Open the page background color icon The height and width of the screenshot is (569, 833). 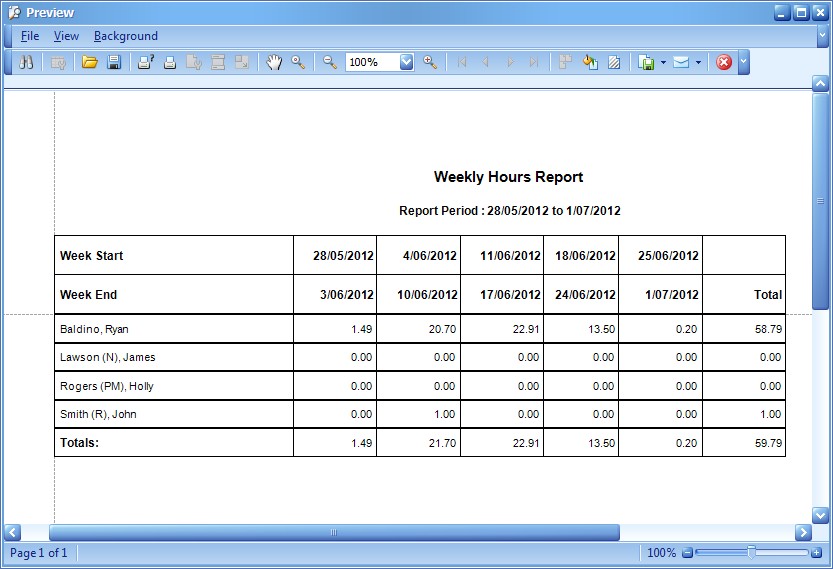pyautogui.click(x=590, y=62)
